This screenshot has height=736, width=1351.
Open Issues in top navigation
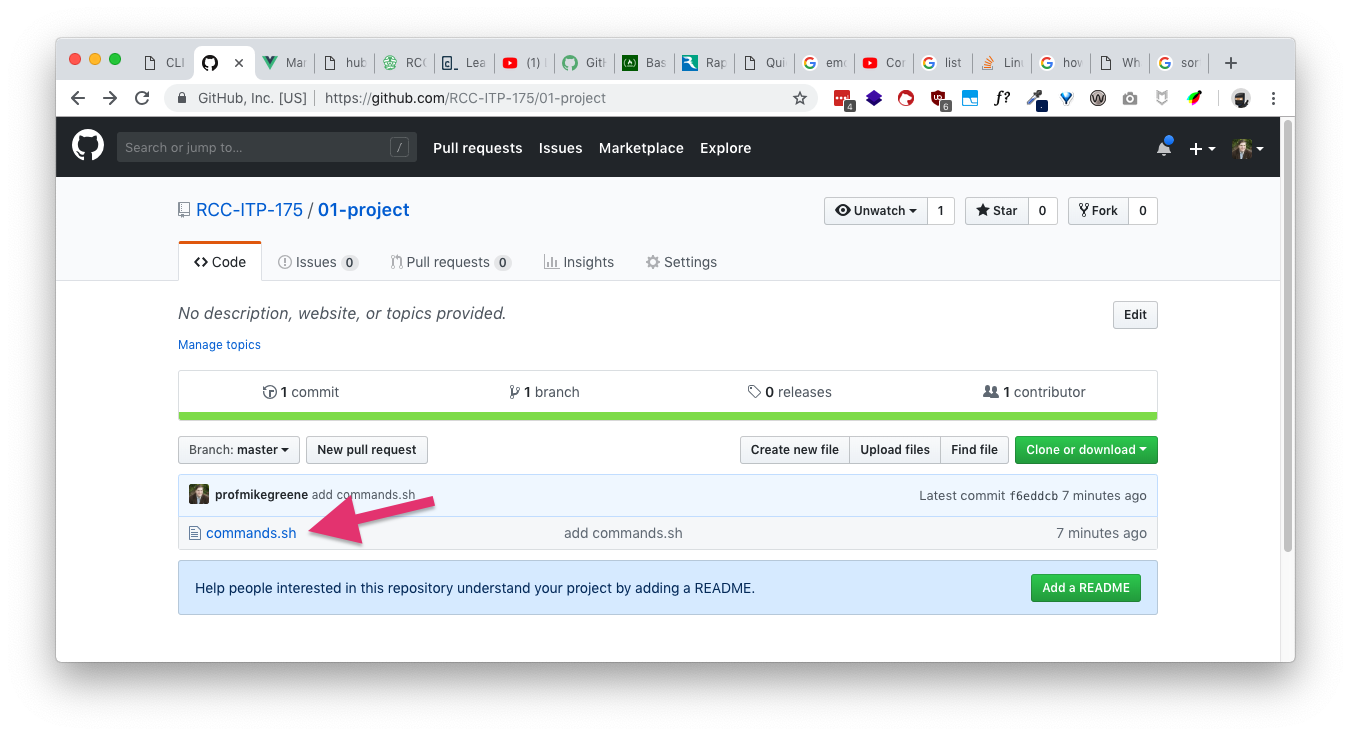tap(560, 148)
